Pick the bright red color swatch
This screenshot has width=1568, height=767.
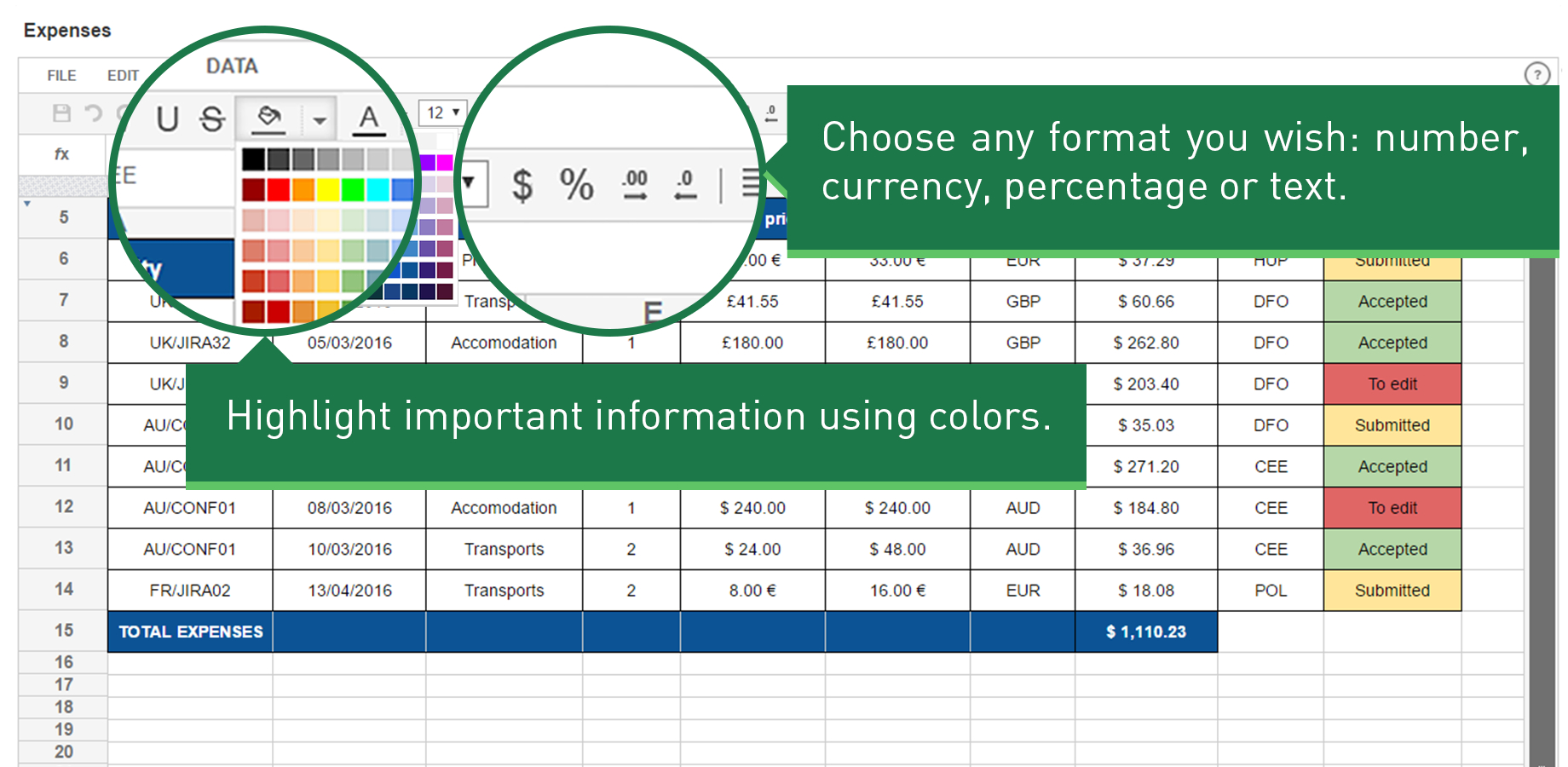tap(279, 189)
